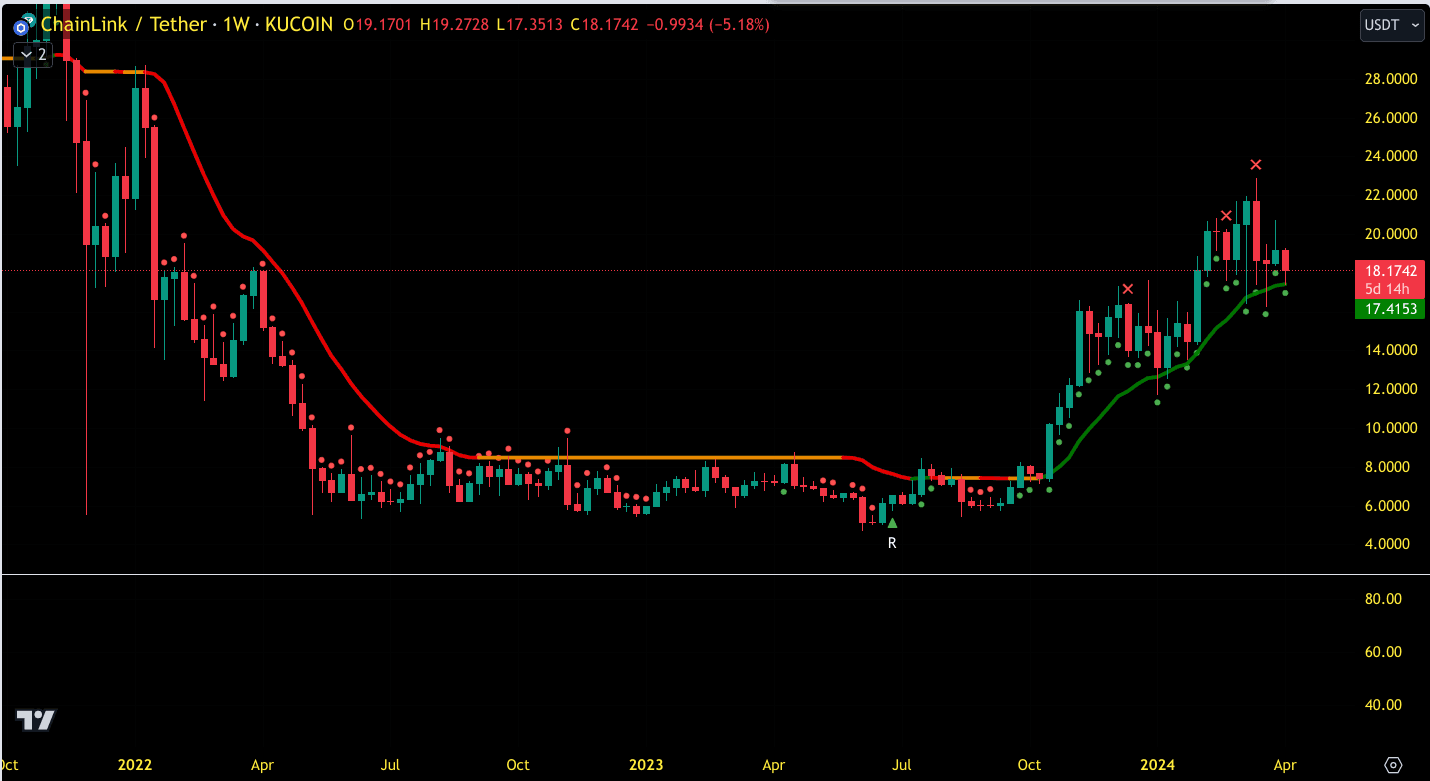Click 14.0000 on the price scale
This screenshot has height=781, width=1430.
[1390, 350]
